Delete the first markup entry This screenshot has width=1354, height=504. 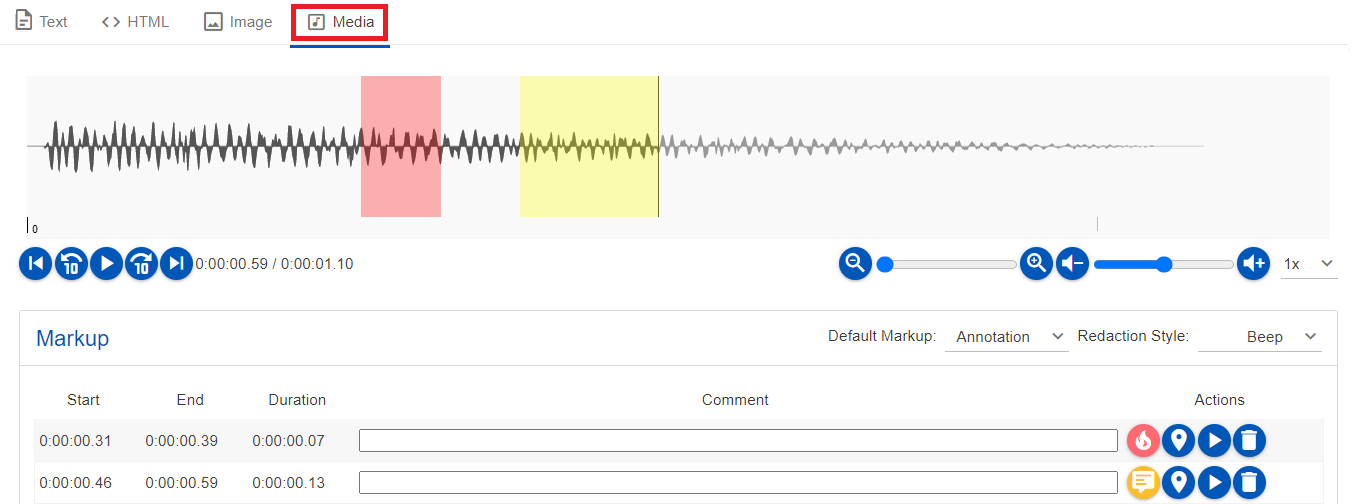point(1249,440)
